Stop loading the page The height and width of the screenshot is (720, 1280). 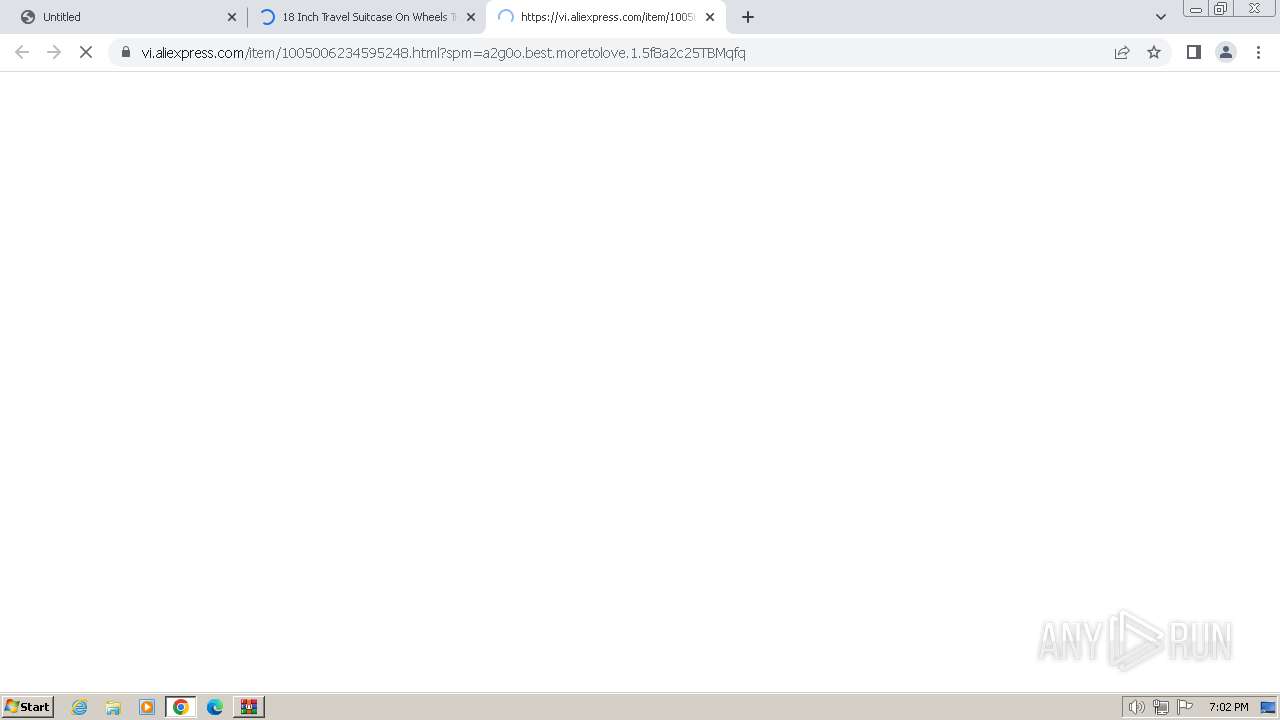[x=86, y=52]
